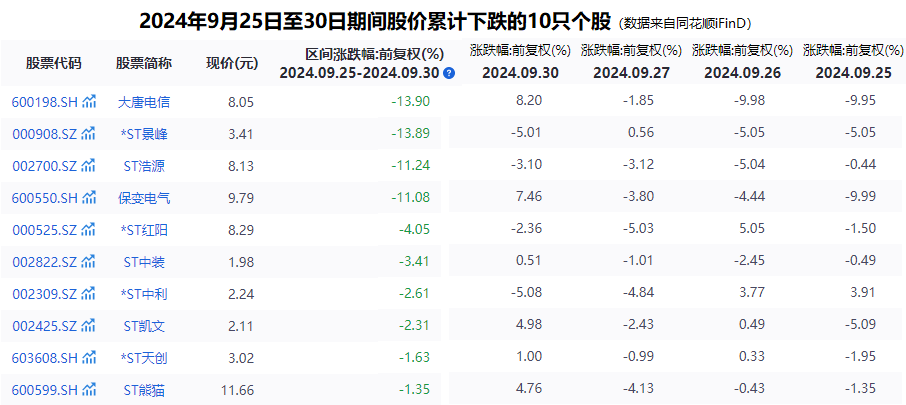
Task: Sort by 现价(元) column header
Action: [232, 63]
